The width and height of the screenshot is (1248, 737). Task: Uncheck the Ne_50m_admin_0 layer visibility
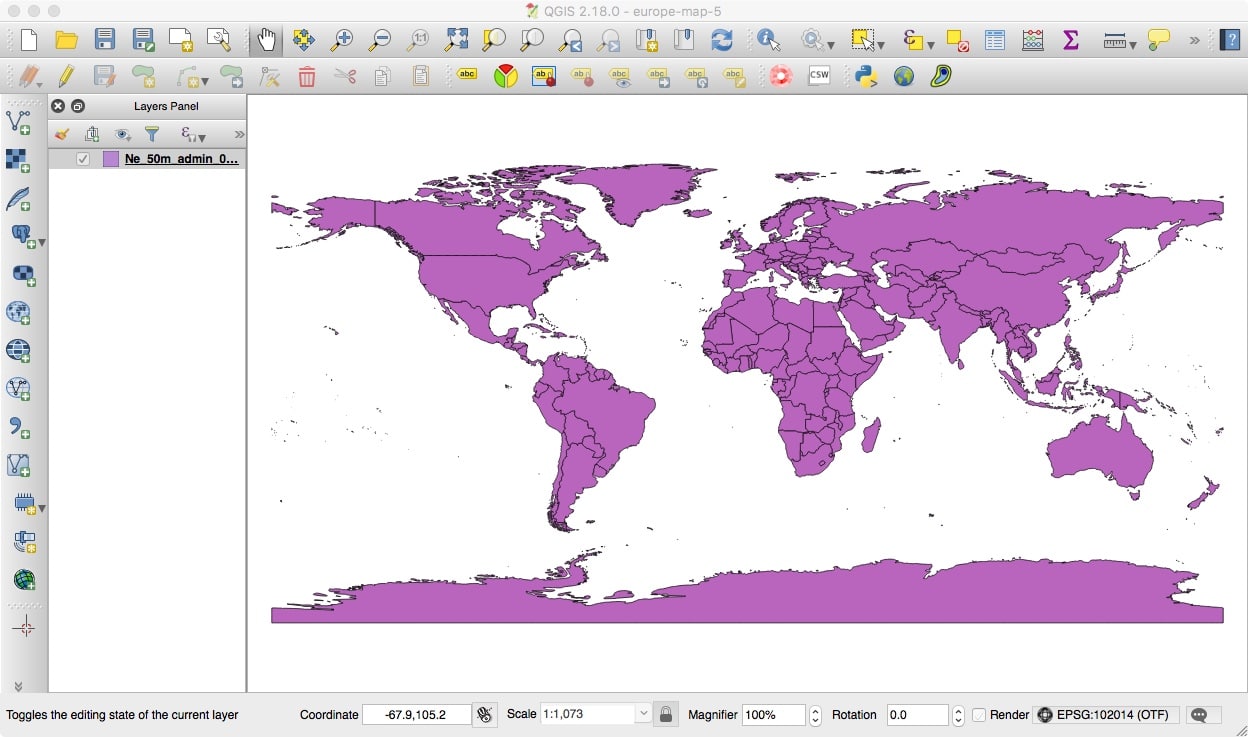(x=82, y=158)
